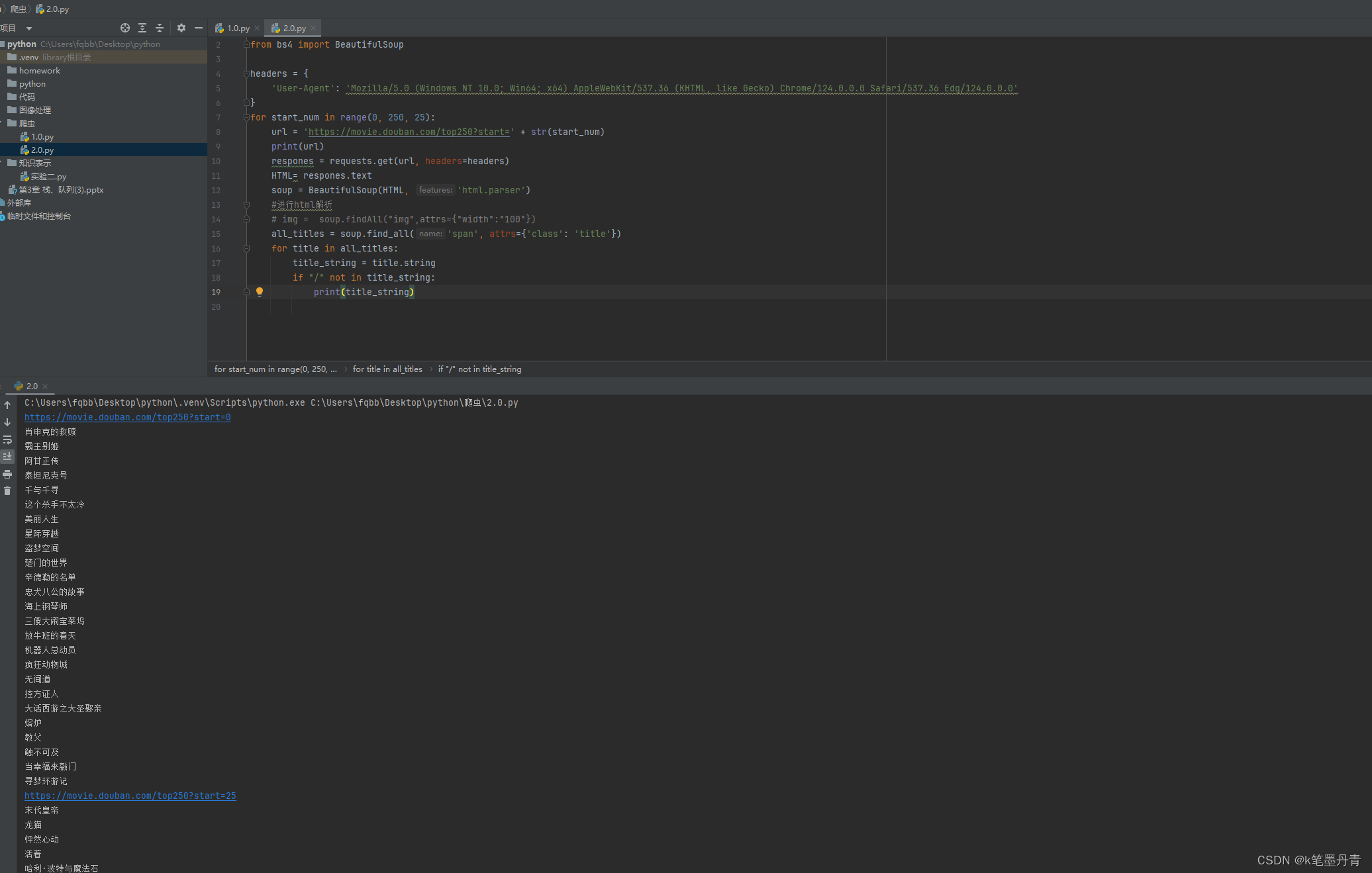This screenshot has height=873, width=1372.
Task: Collapse the for start_num loop fold marker
Action: [246, 117]
